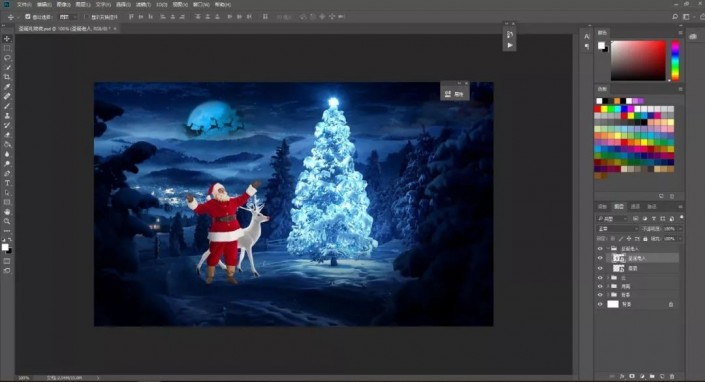The height and width of the screenshot is (382, 705).
Task: Select the Zoom magnifier tool
Action: pos(7,221)
